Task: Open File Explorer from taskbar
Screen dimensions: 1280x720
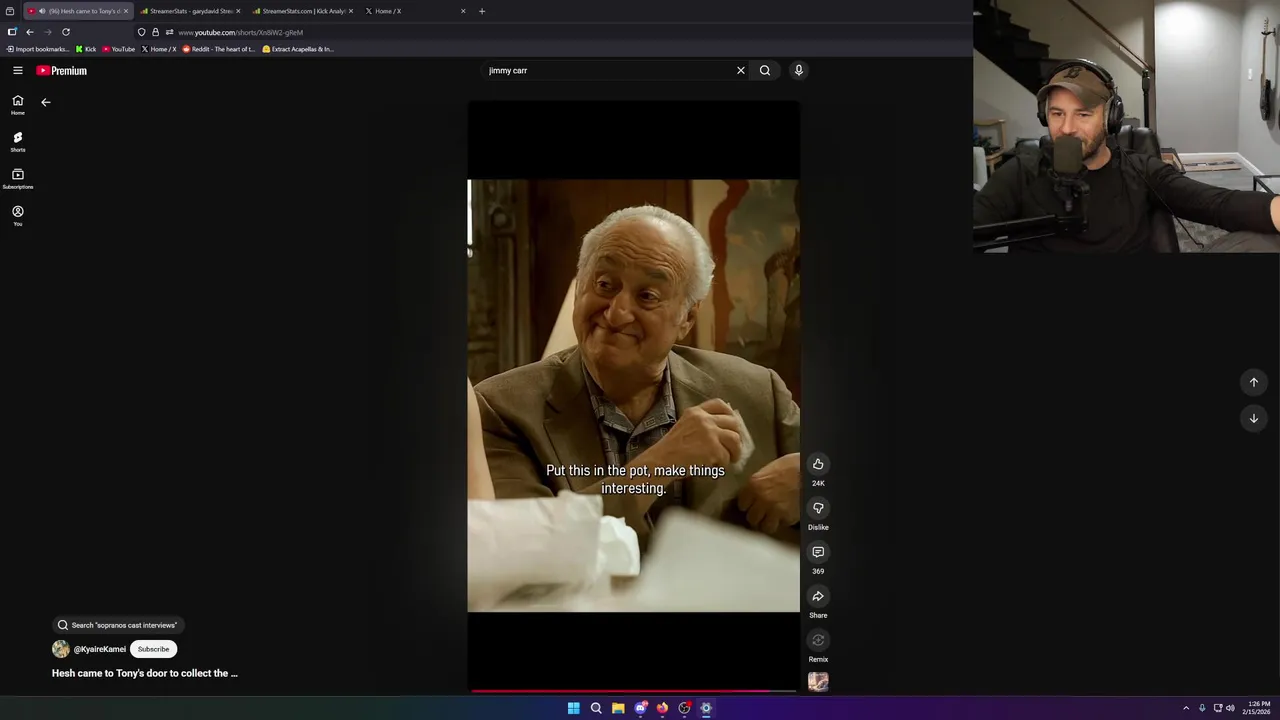Action: pos(618,708)
